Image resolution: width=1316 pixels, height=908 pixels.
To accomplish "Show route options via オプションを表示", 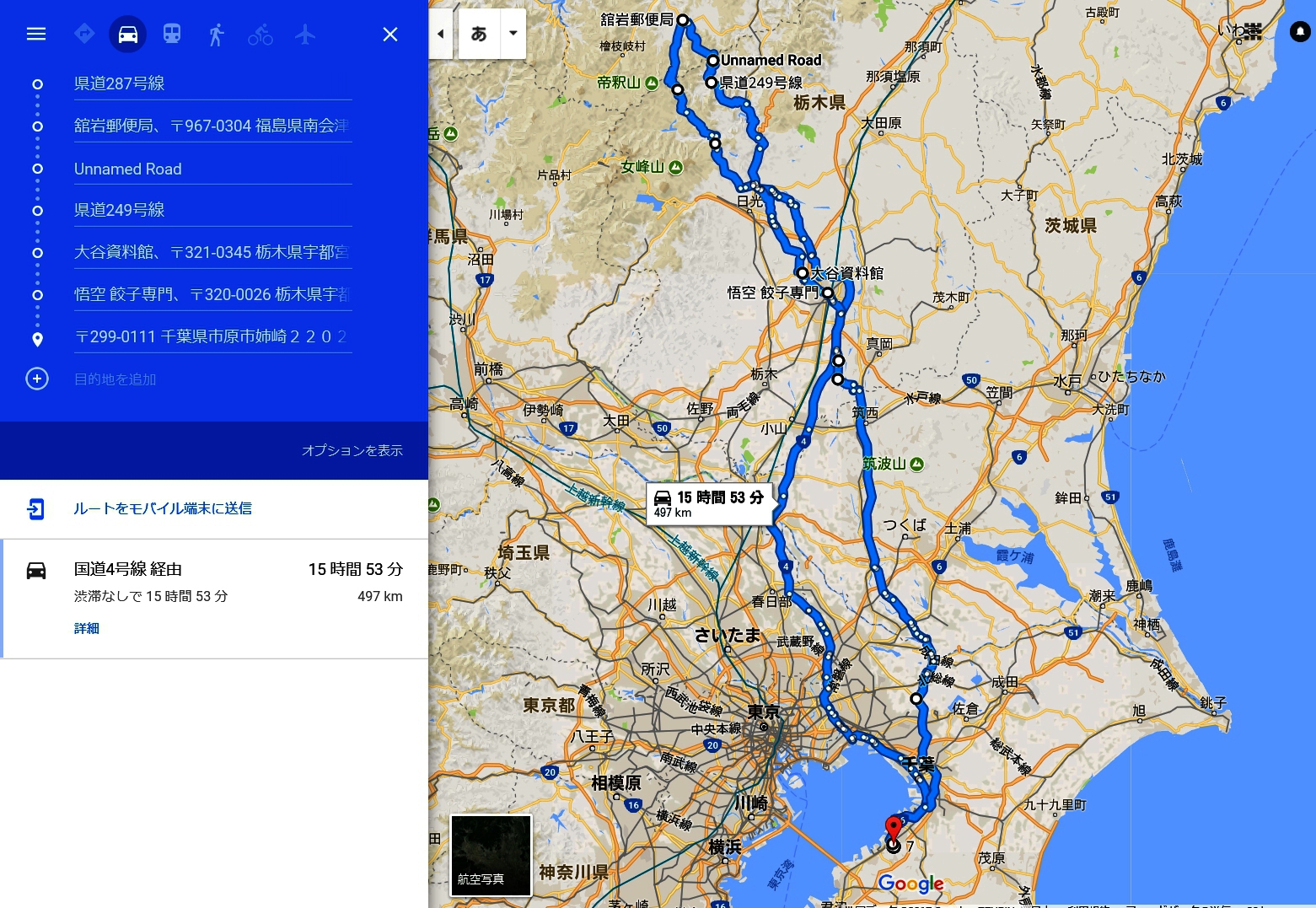I will (352, 450).
